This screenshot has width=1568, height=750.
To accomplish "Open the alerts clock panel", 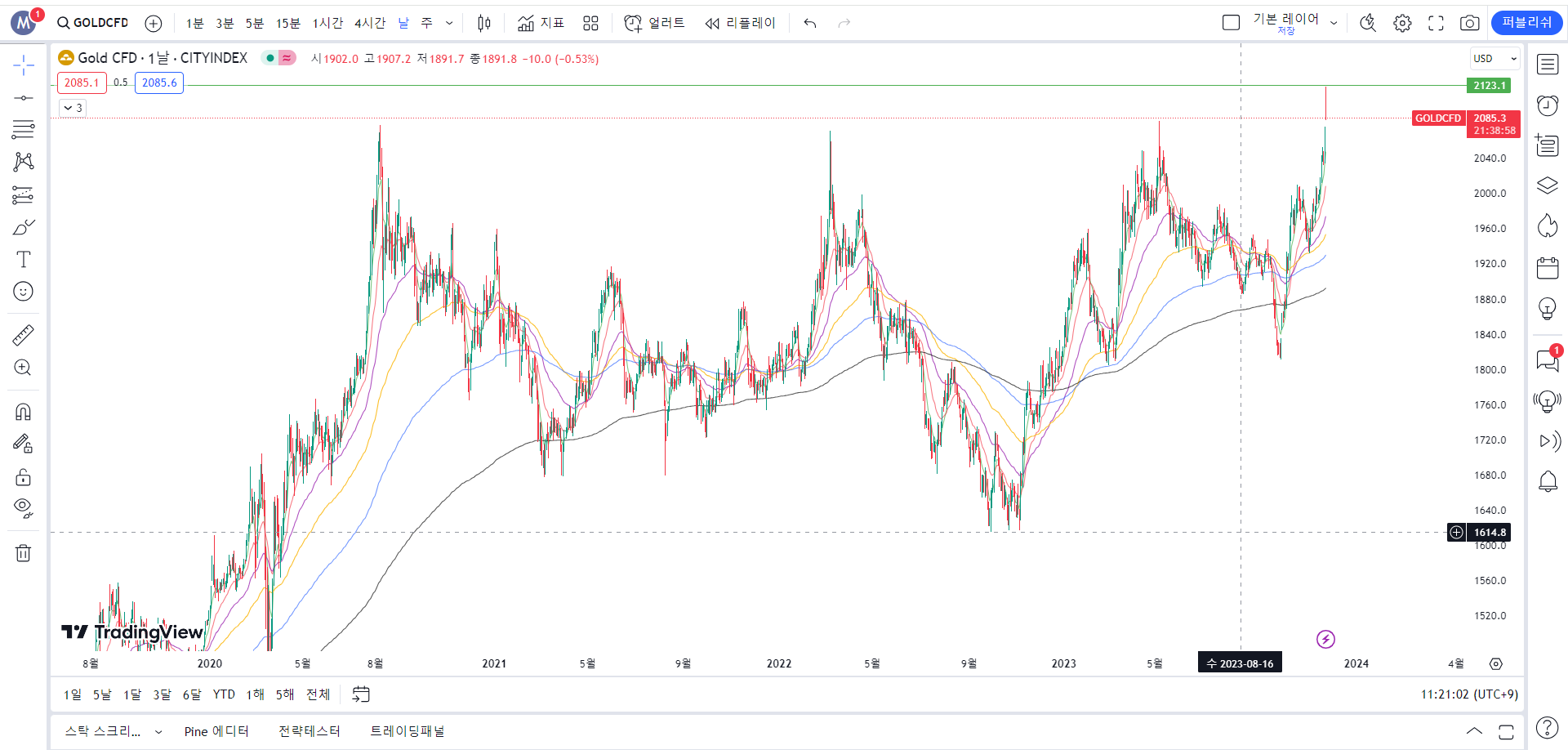I will 1548,105.
